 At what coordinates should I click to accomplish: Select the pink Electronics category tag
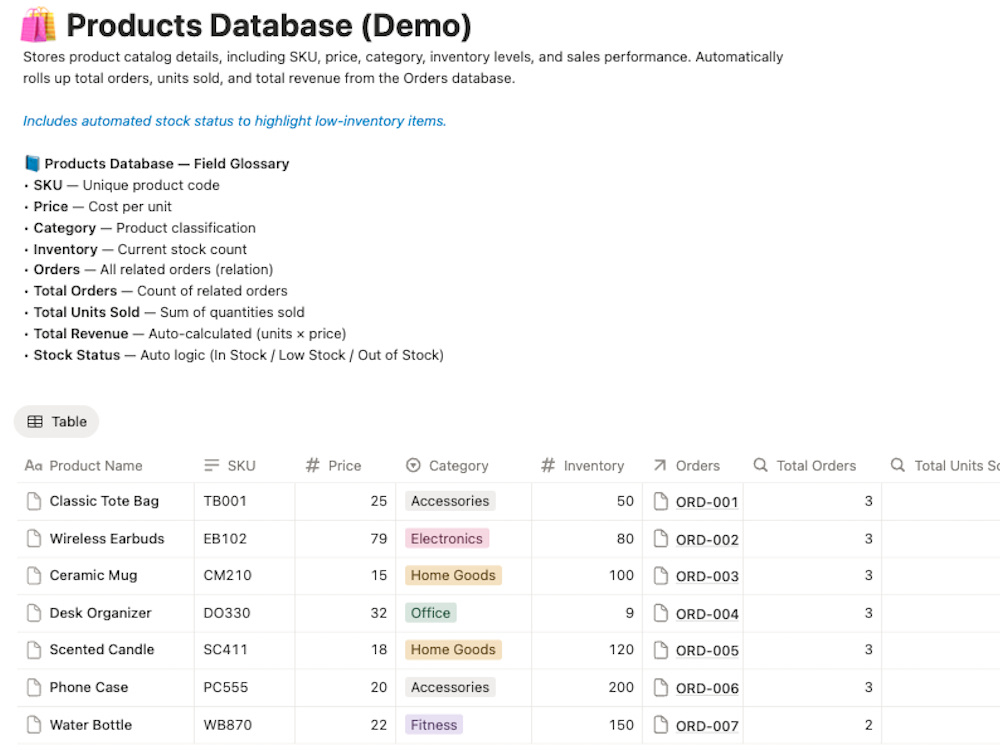coord(446,539)
